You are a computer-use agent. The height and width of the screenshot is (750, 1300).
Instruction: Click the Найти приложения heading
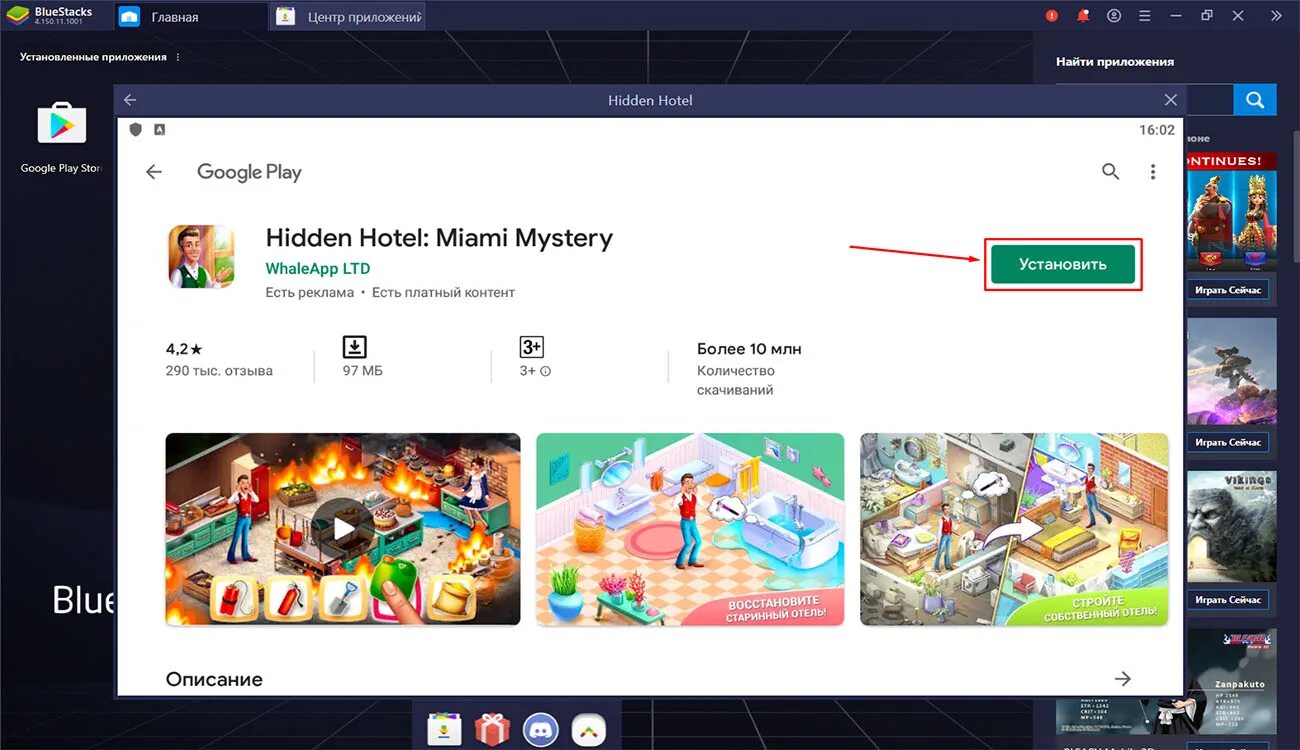(x=1115, y=62)
